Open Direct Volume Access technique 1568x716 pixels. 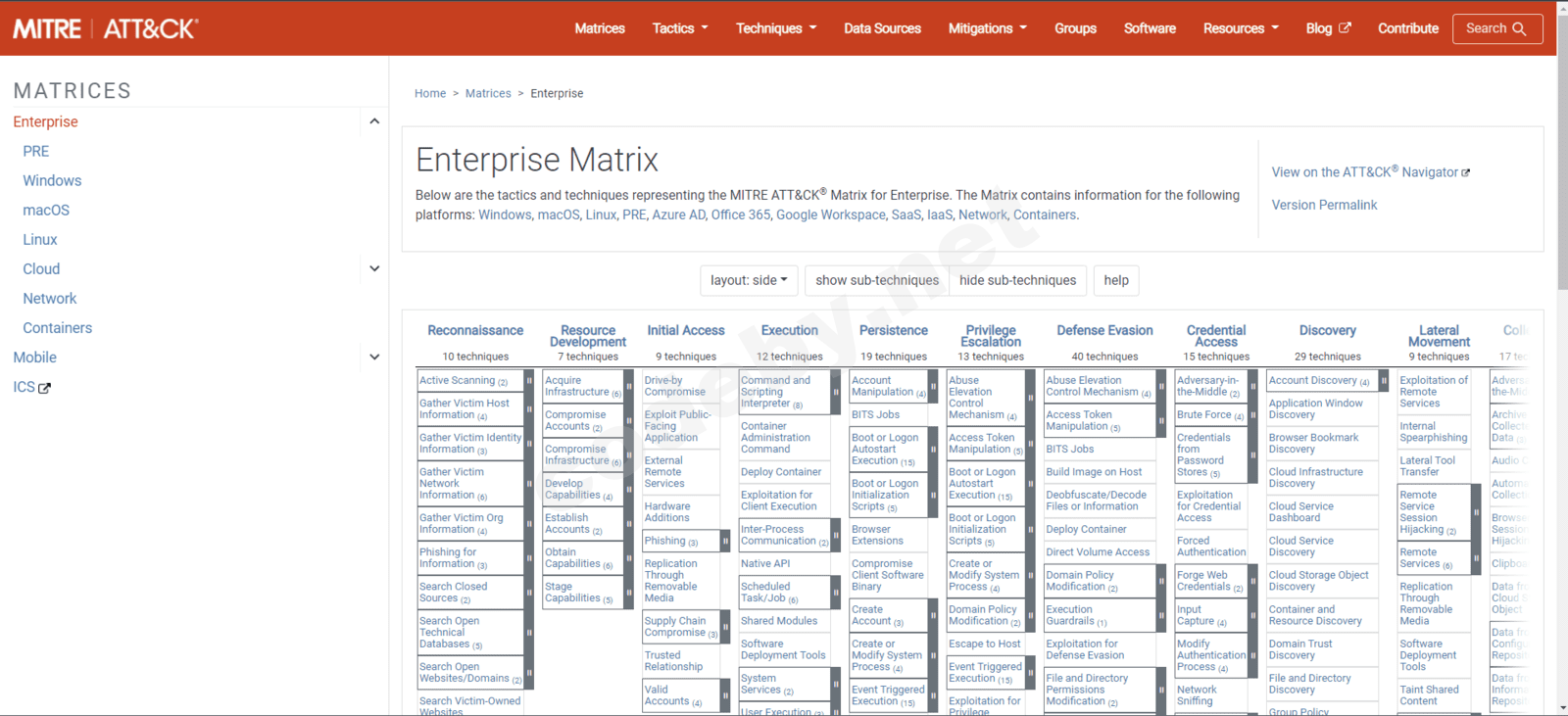[1098, 552]
